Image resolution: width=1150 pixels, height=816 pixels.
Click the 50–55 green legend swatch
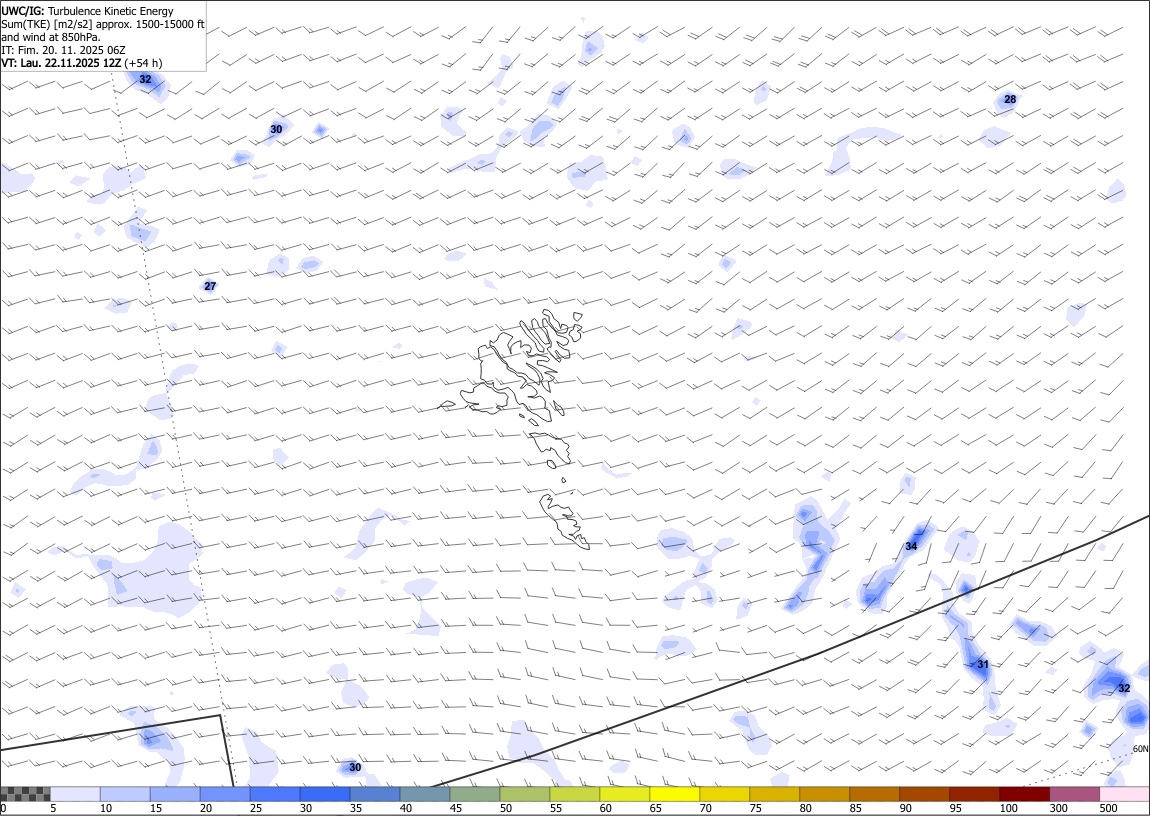(x=524, y=794)
